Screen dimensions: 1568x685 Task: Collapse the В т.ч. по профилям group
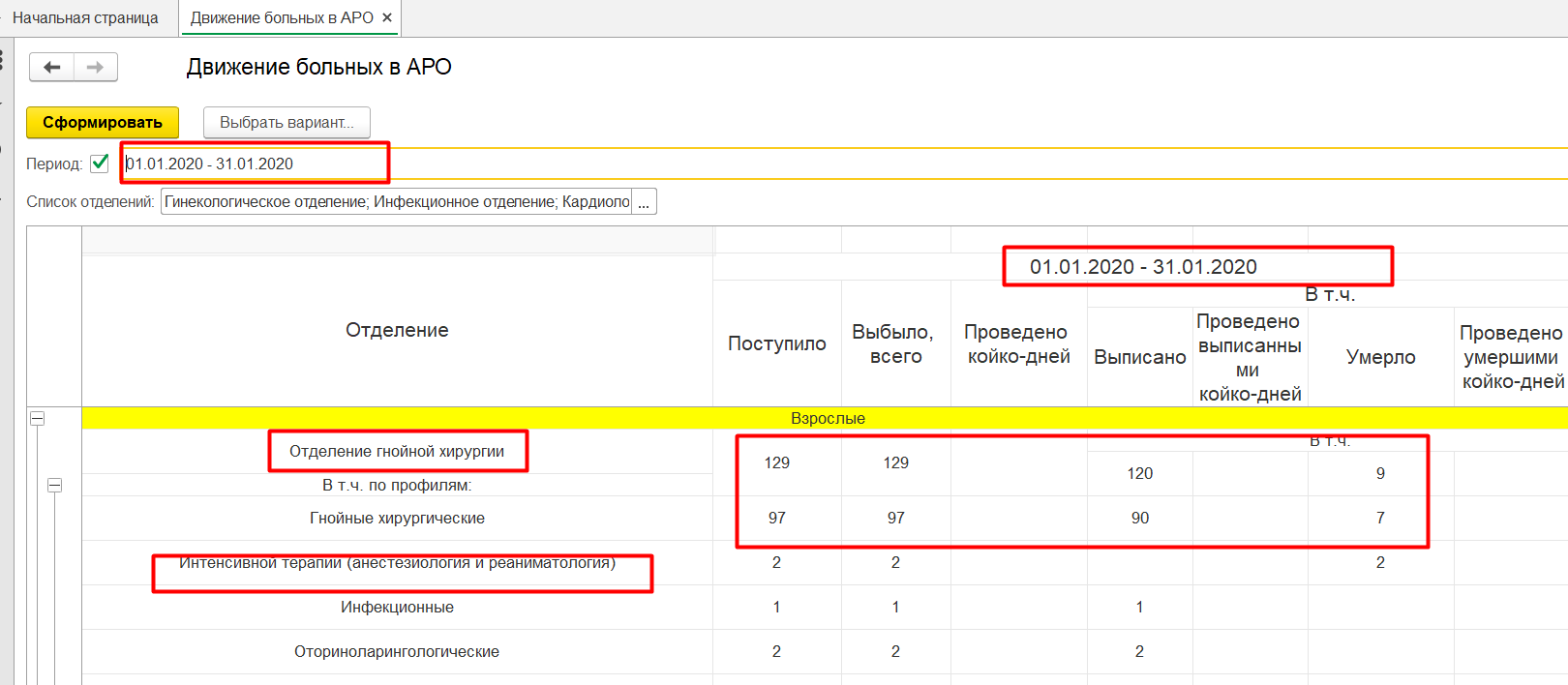55,485
